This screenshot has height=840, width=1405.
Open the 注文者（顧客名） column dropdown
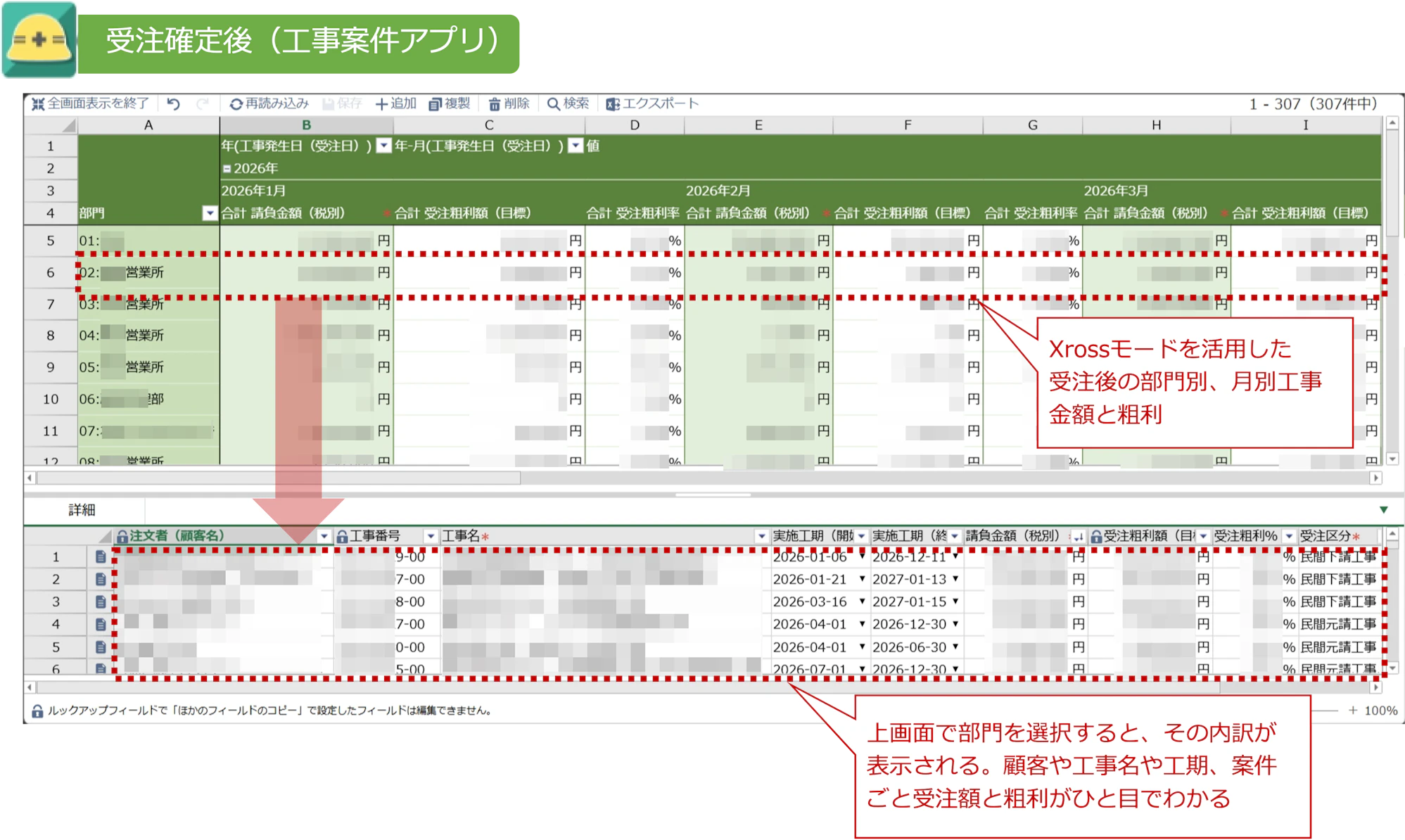click(x=324, y=537)
